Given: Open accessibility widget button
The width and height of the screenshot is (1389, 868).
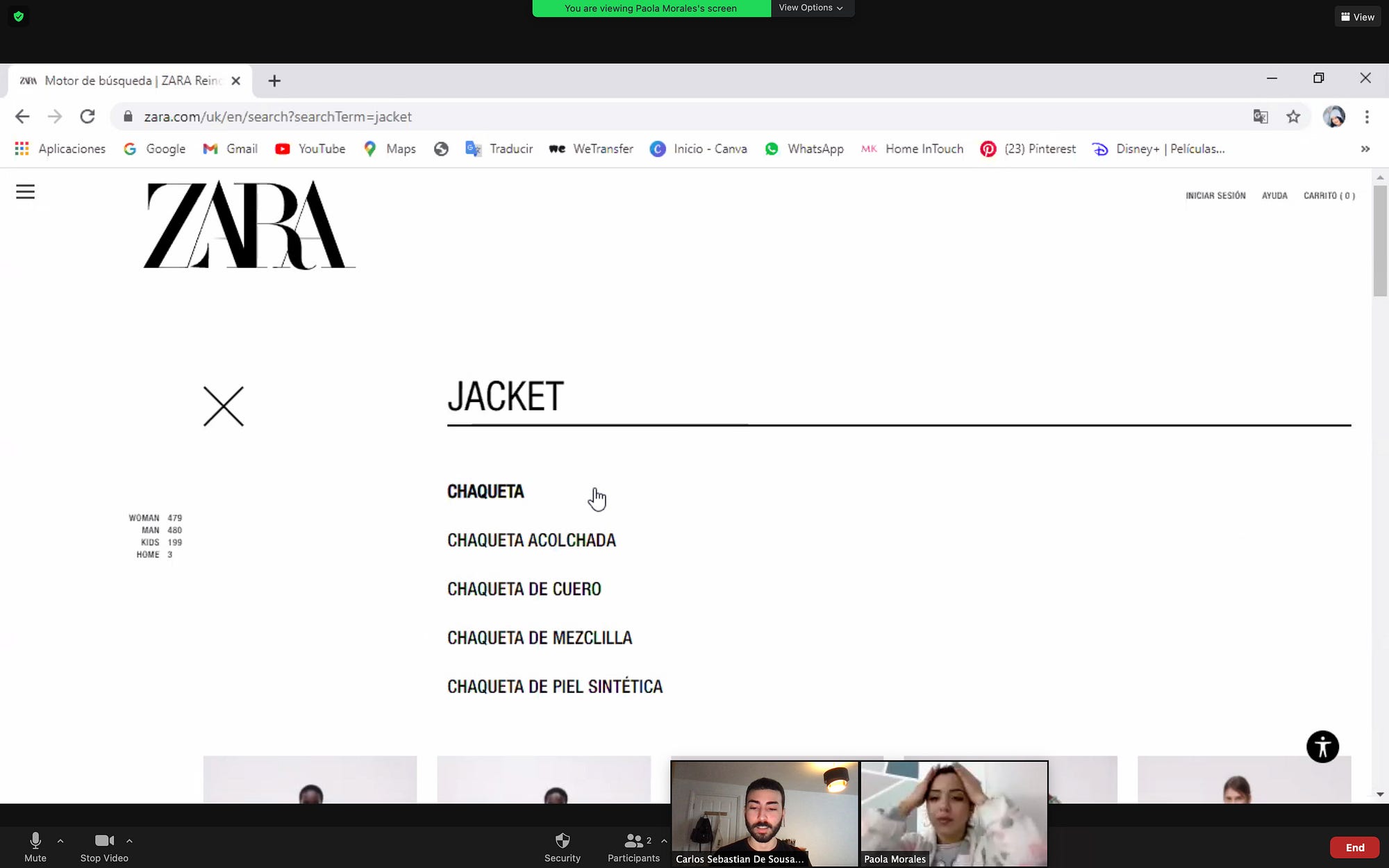Looking at the screenshot, I should pos(1322,747).
